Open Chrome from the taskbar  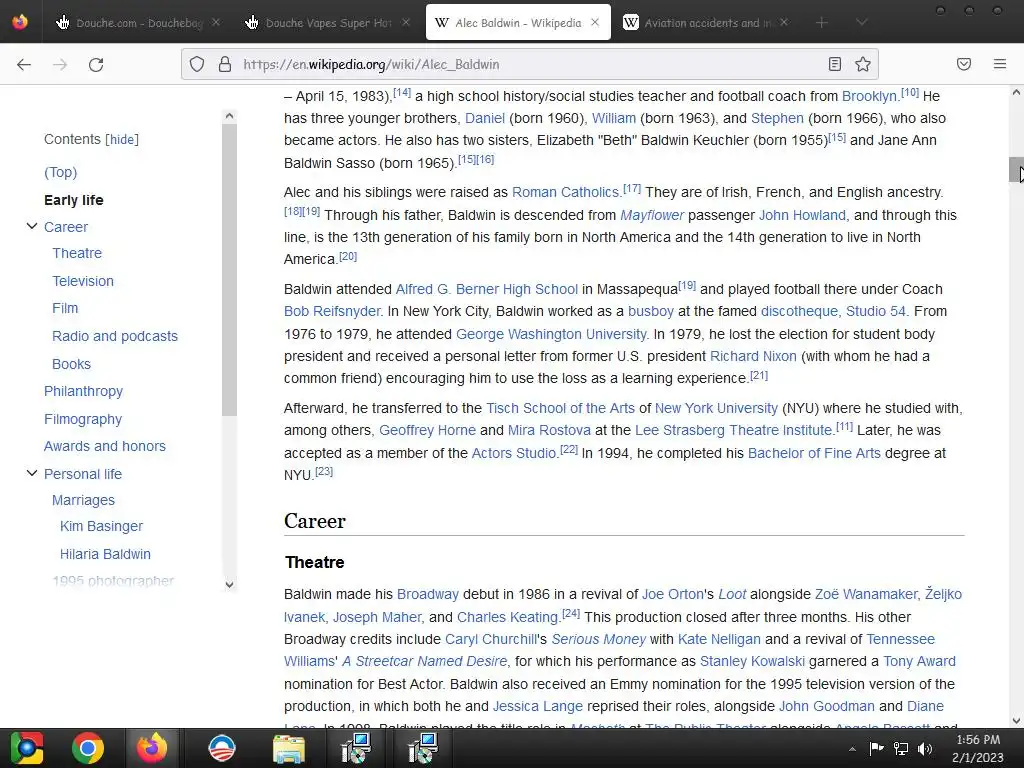tap(88, 748)
